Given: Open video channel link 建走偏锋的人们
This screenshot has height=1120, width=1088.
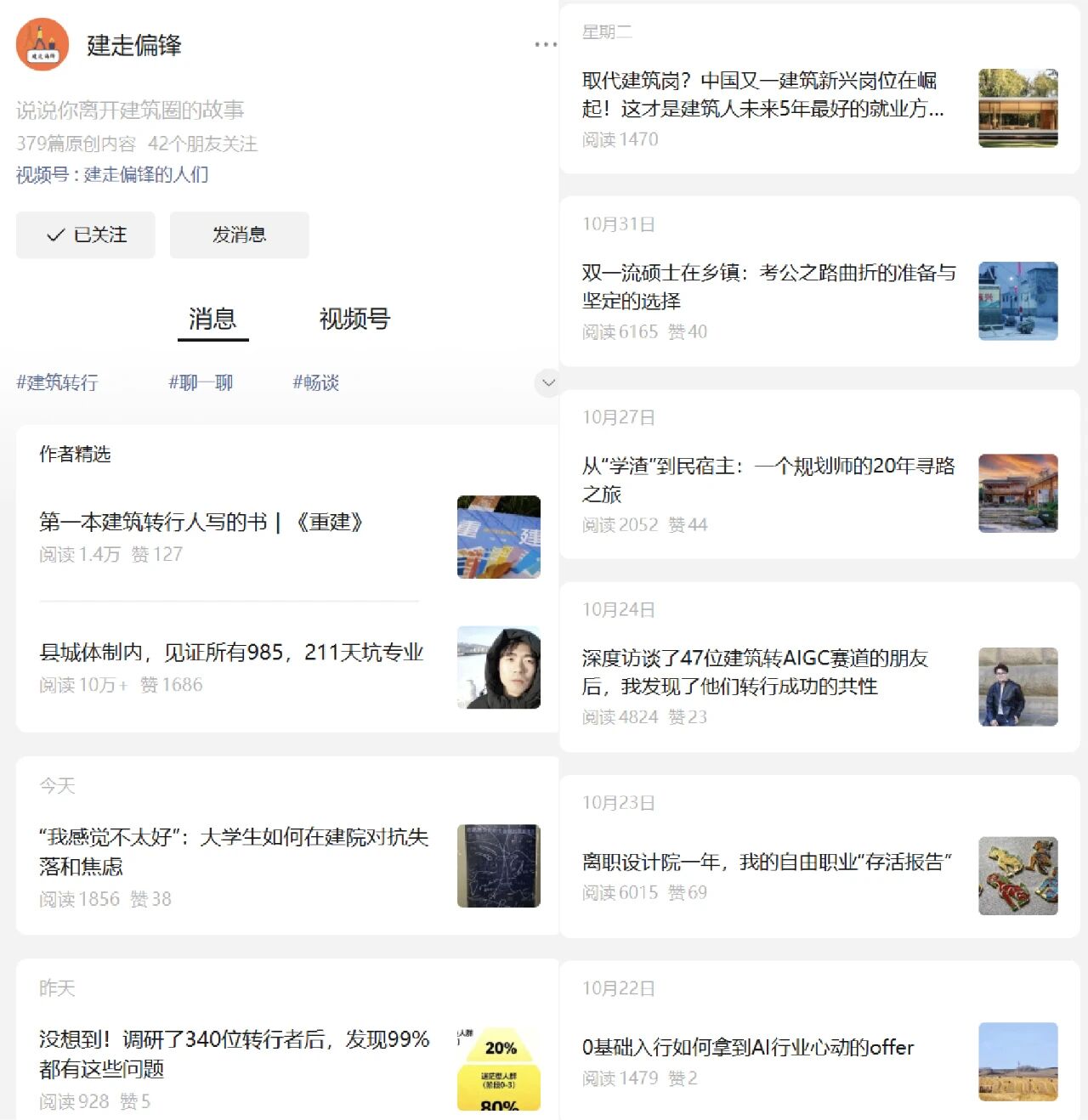Looking at the screenshot, I should click(146, 174).
